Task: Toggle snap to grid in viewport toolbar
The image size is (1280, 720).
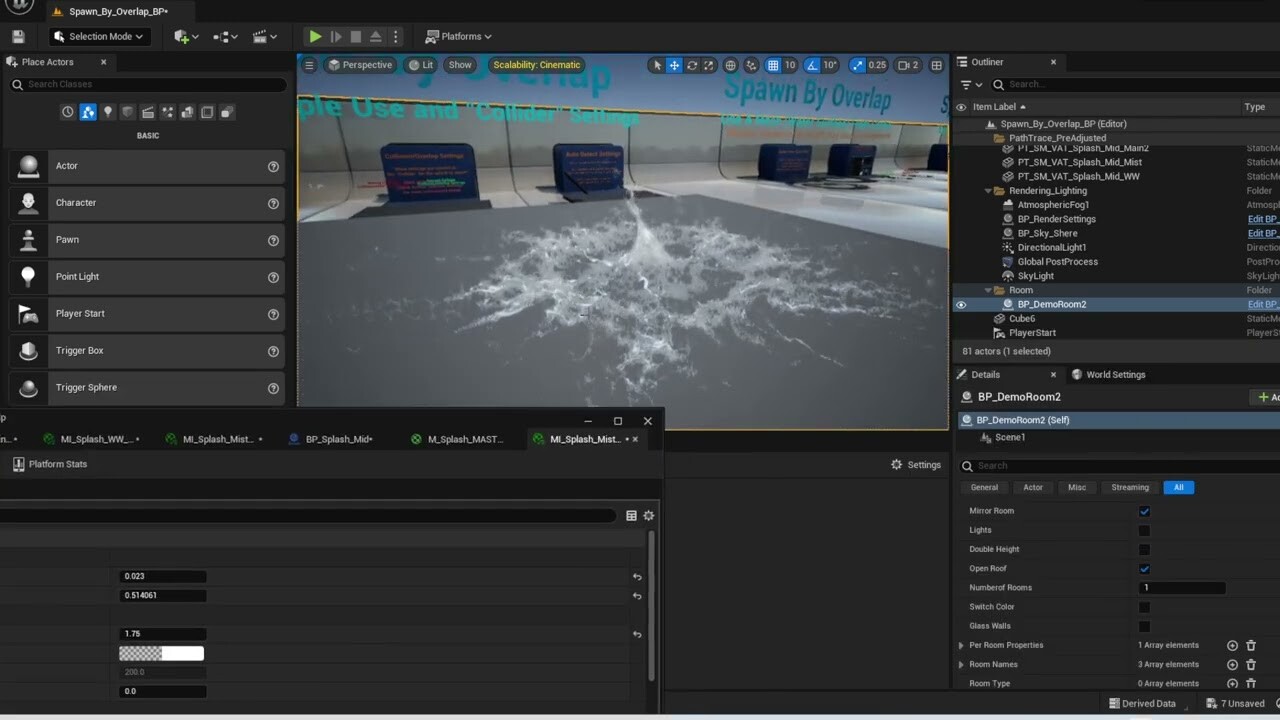Action: (772, 64)
